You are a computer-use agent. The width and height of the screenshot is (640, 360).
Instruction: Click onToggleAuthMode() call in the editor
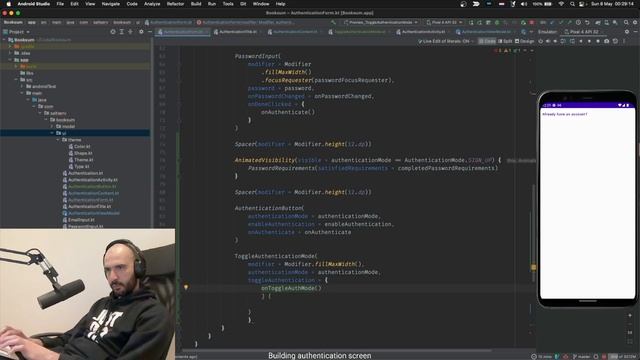pos(291,288)
